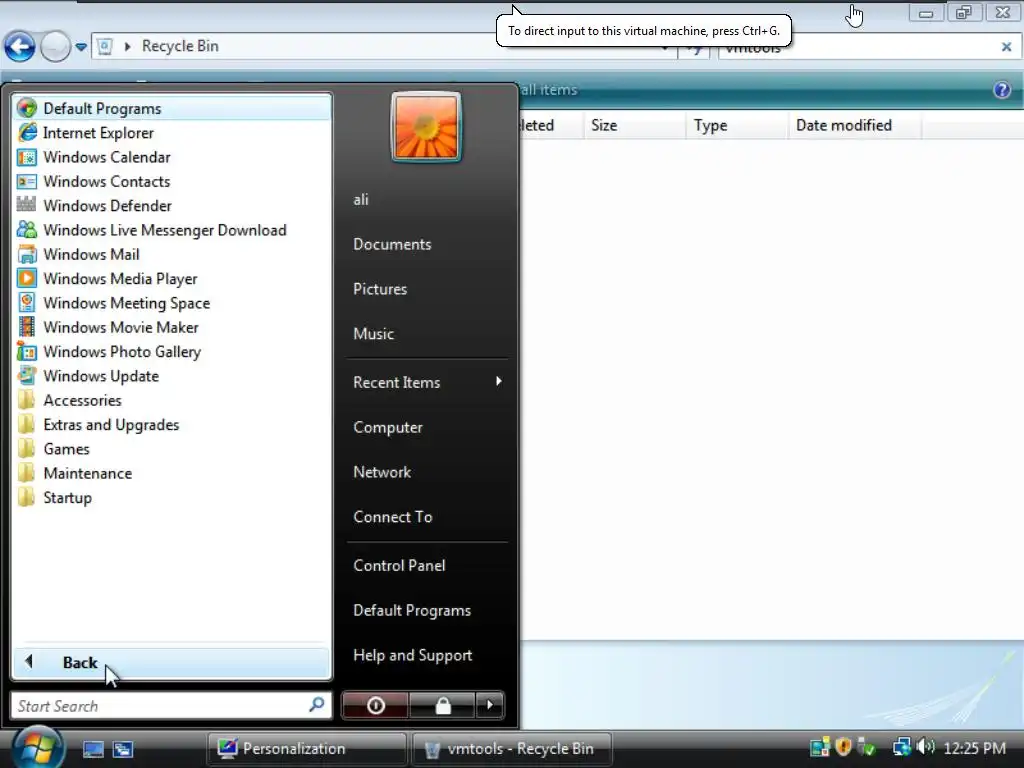Viewport: 1024px width, 768px height.
Task: Open Music from Start menu
Action: 374,334
